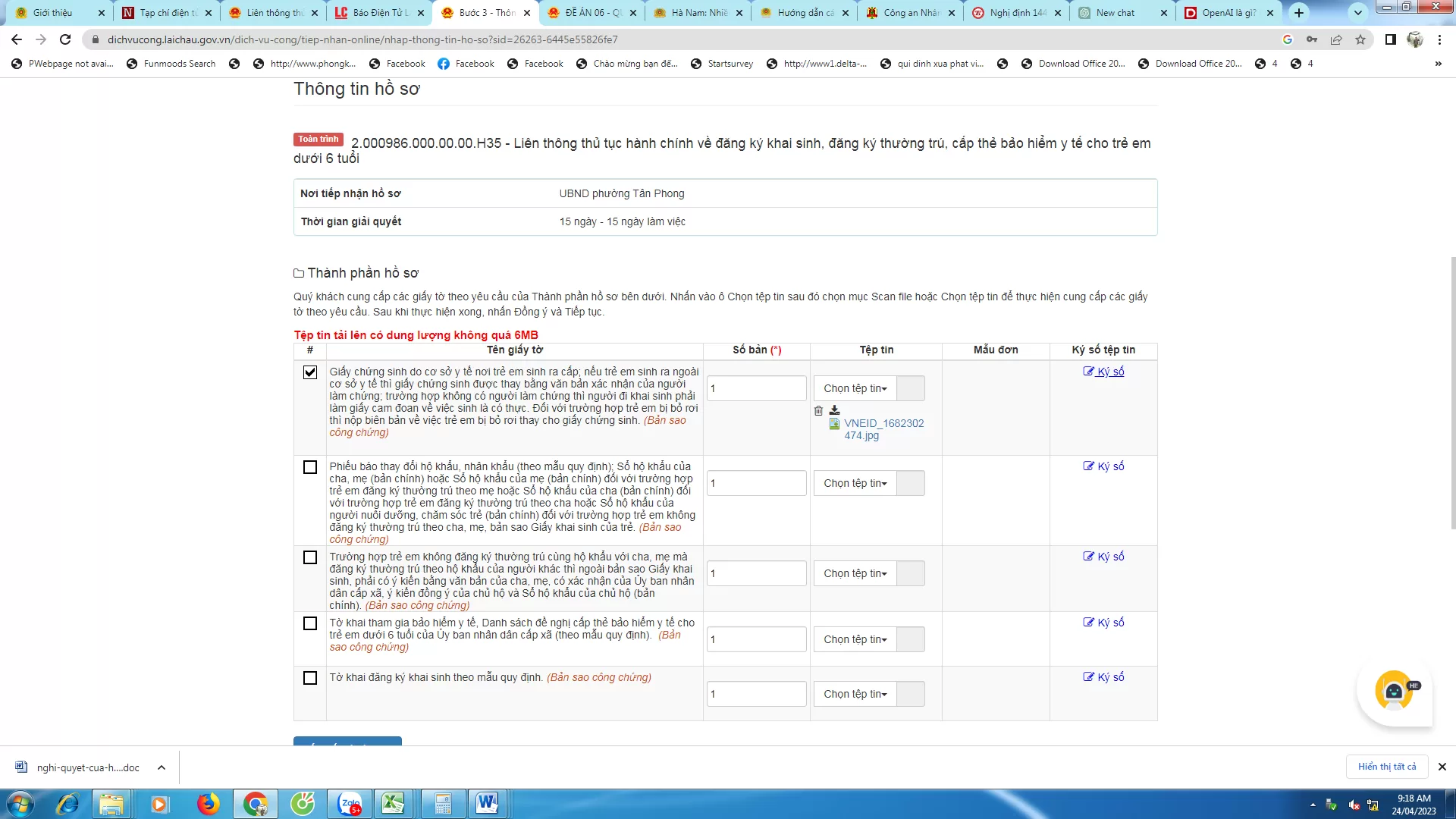This screenshot has height=819, width=1456.
Task: Open Firefox from taskbar
Action: tap(208, 804)
